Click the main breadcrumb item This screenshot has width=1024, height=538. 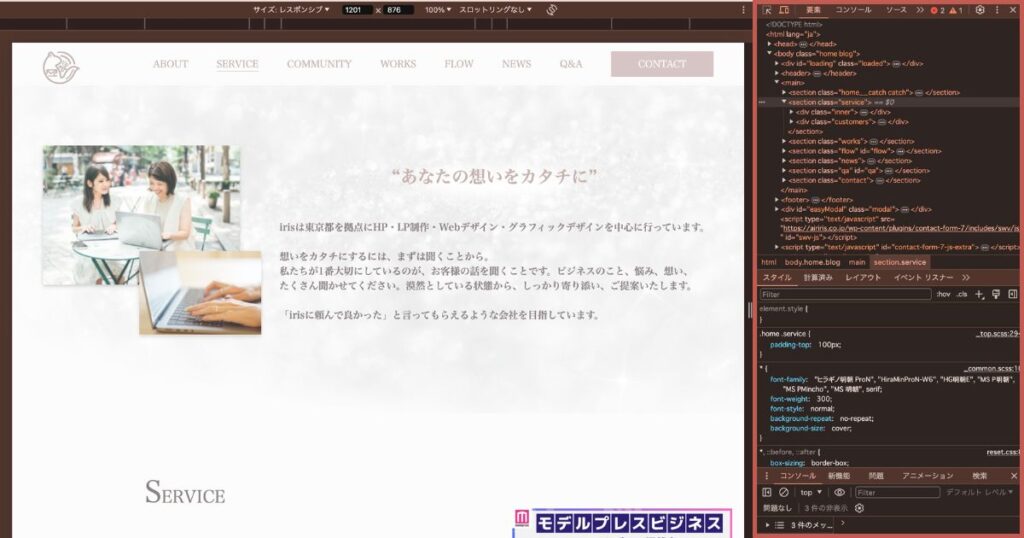857,262
